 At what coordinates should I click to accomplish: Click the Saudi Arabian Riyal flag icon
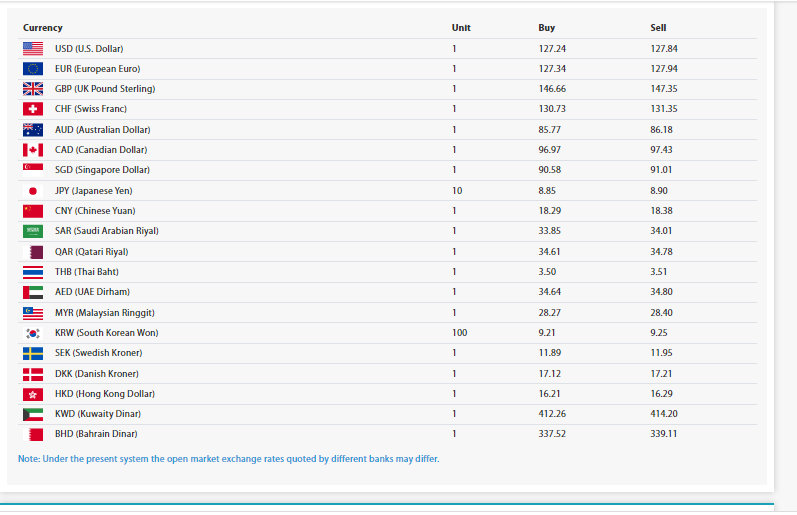[x=33, y=231]
